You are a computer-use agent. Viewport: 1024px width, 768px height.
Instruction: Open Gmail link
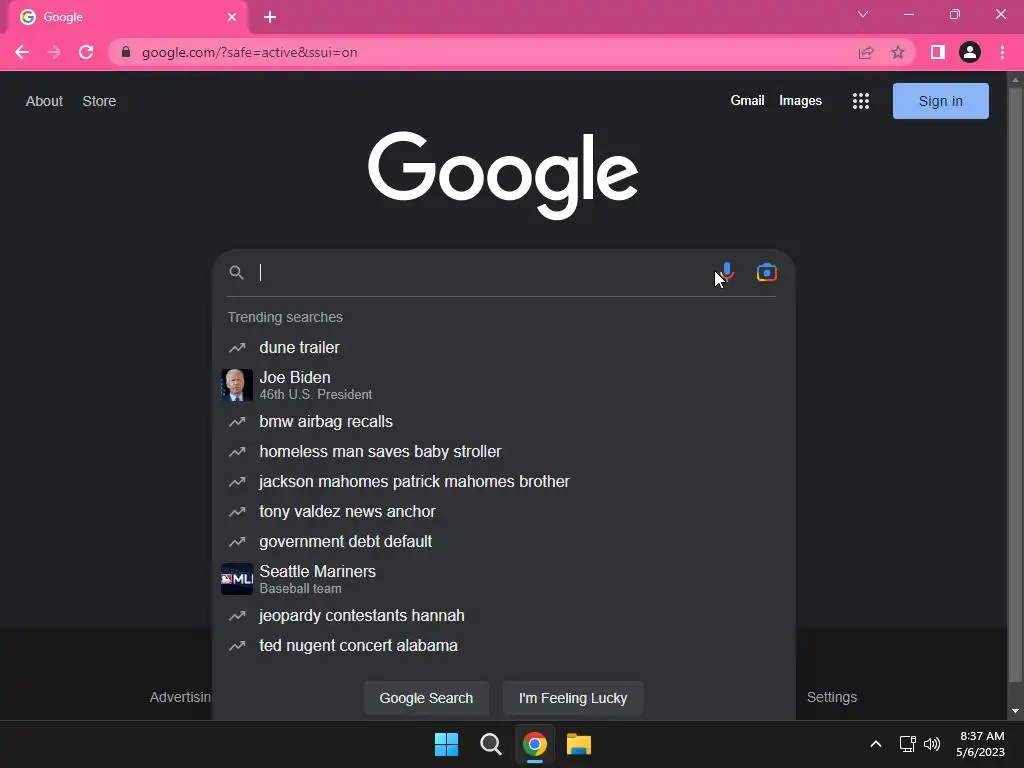click(747, 101)
